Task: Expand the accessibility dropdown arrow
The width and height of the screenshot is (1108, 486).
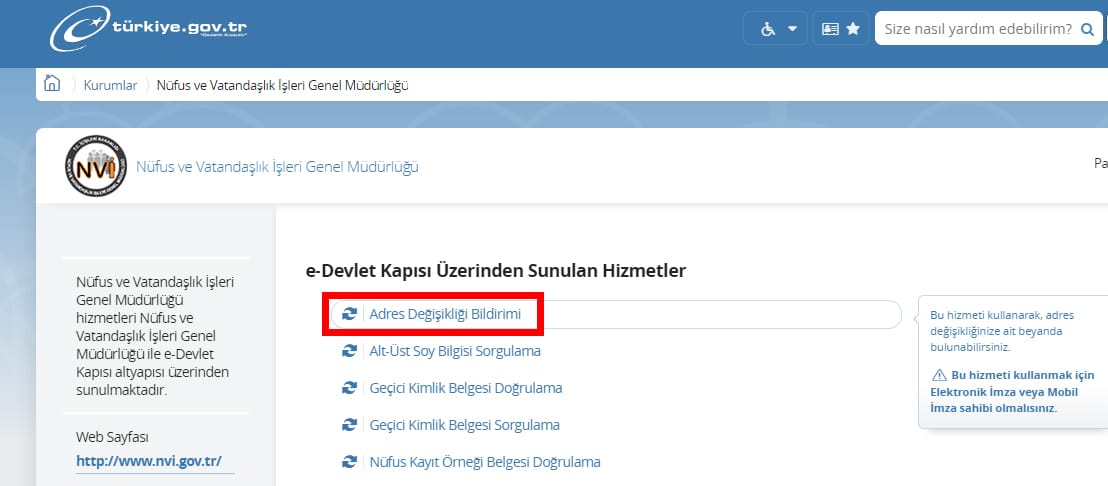Action: click(x=792, y=29)
